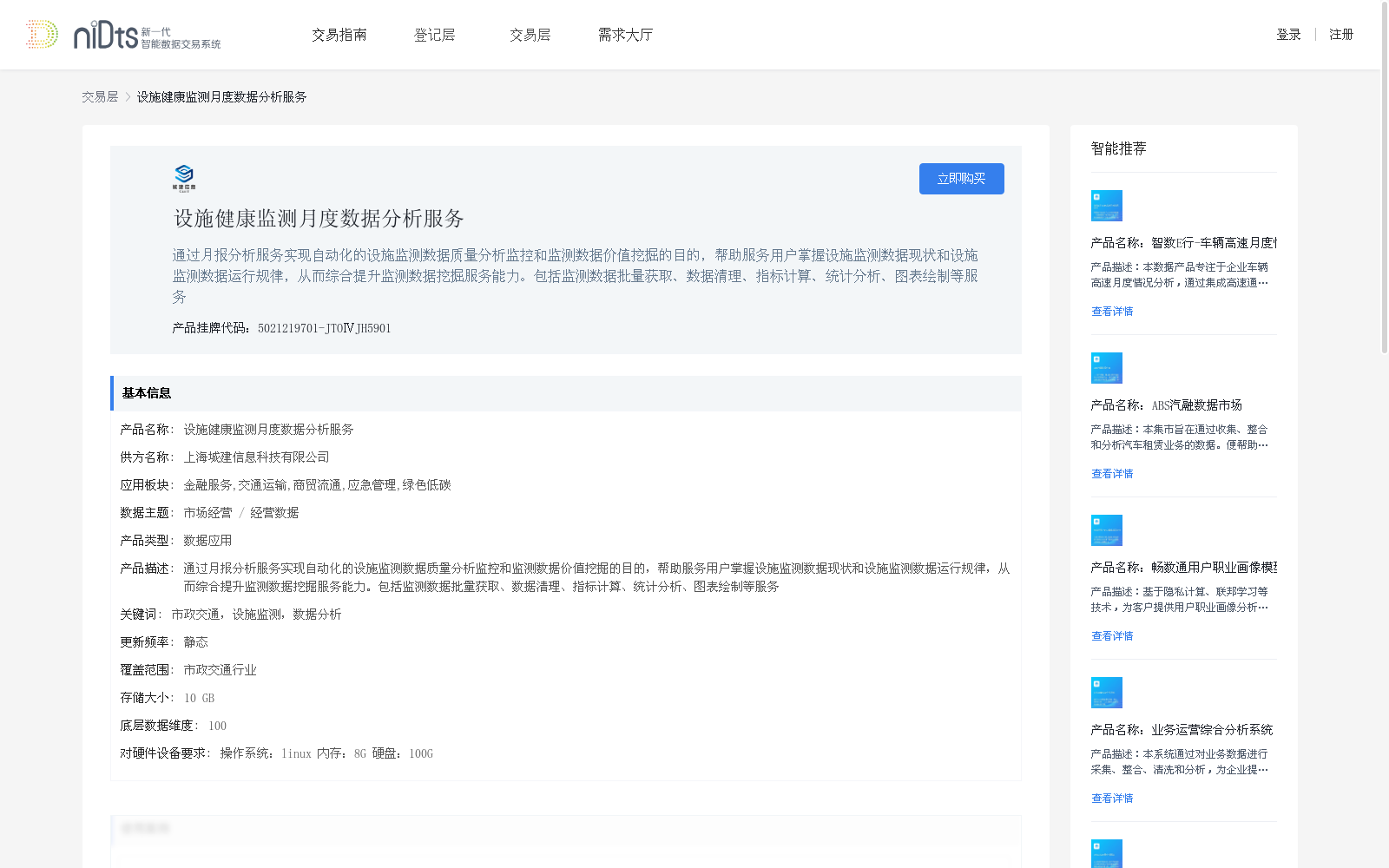Viewport: 1389px width, 868px height.
Task: Click storage size value 10 GB
Action: (199, 698)
